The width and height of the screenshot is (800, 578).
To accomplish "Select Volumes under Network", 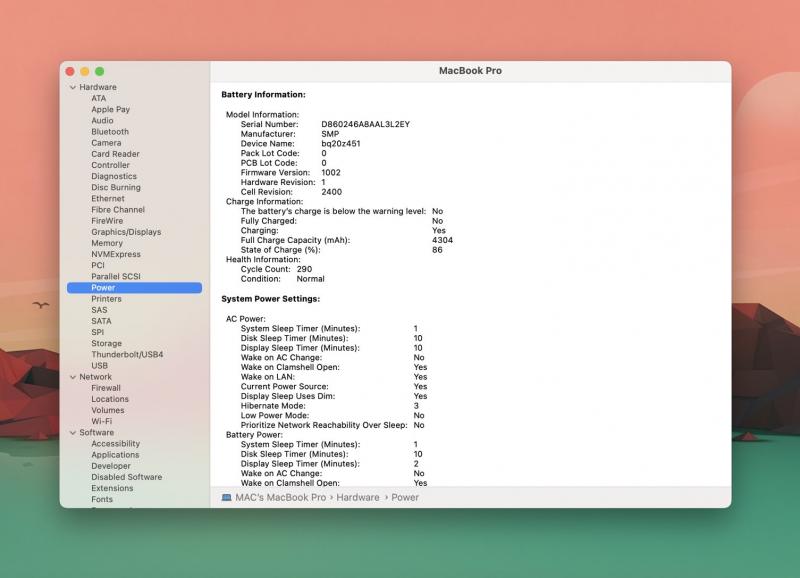I will [108, 411].
